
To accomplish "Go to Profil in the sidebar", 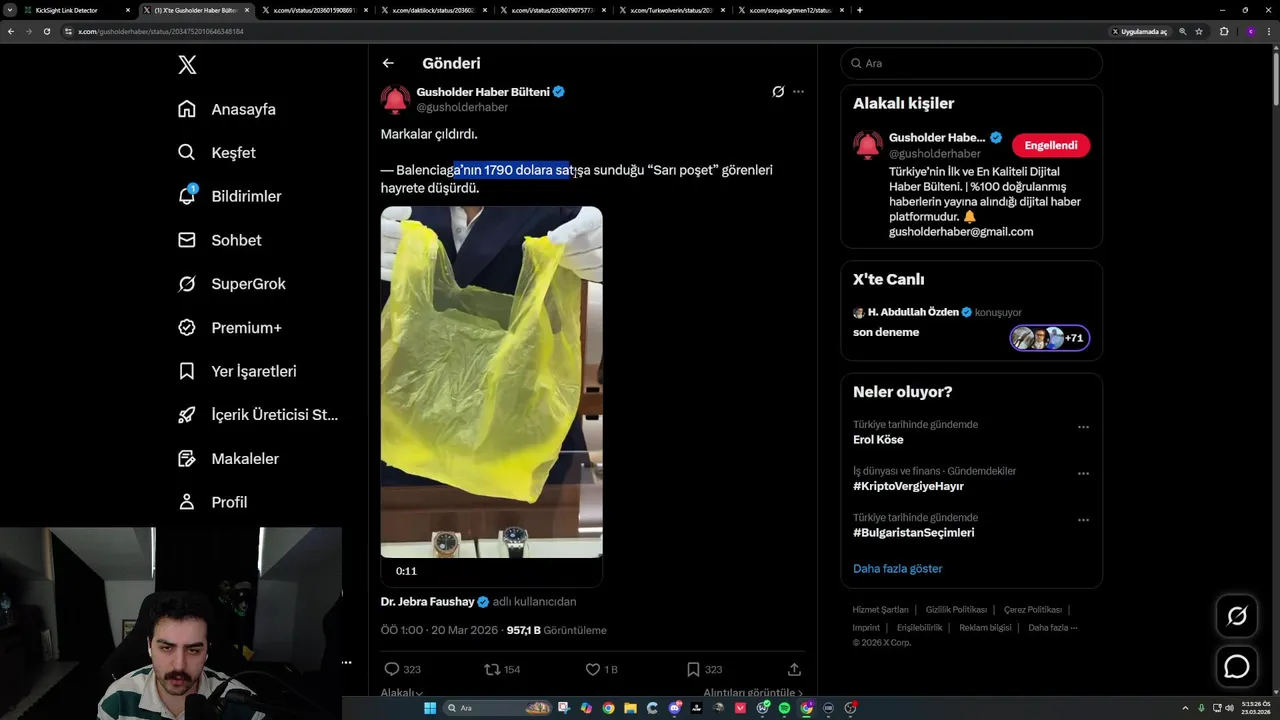I will pyautogui.click(x=212, y=502).
